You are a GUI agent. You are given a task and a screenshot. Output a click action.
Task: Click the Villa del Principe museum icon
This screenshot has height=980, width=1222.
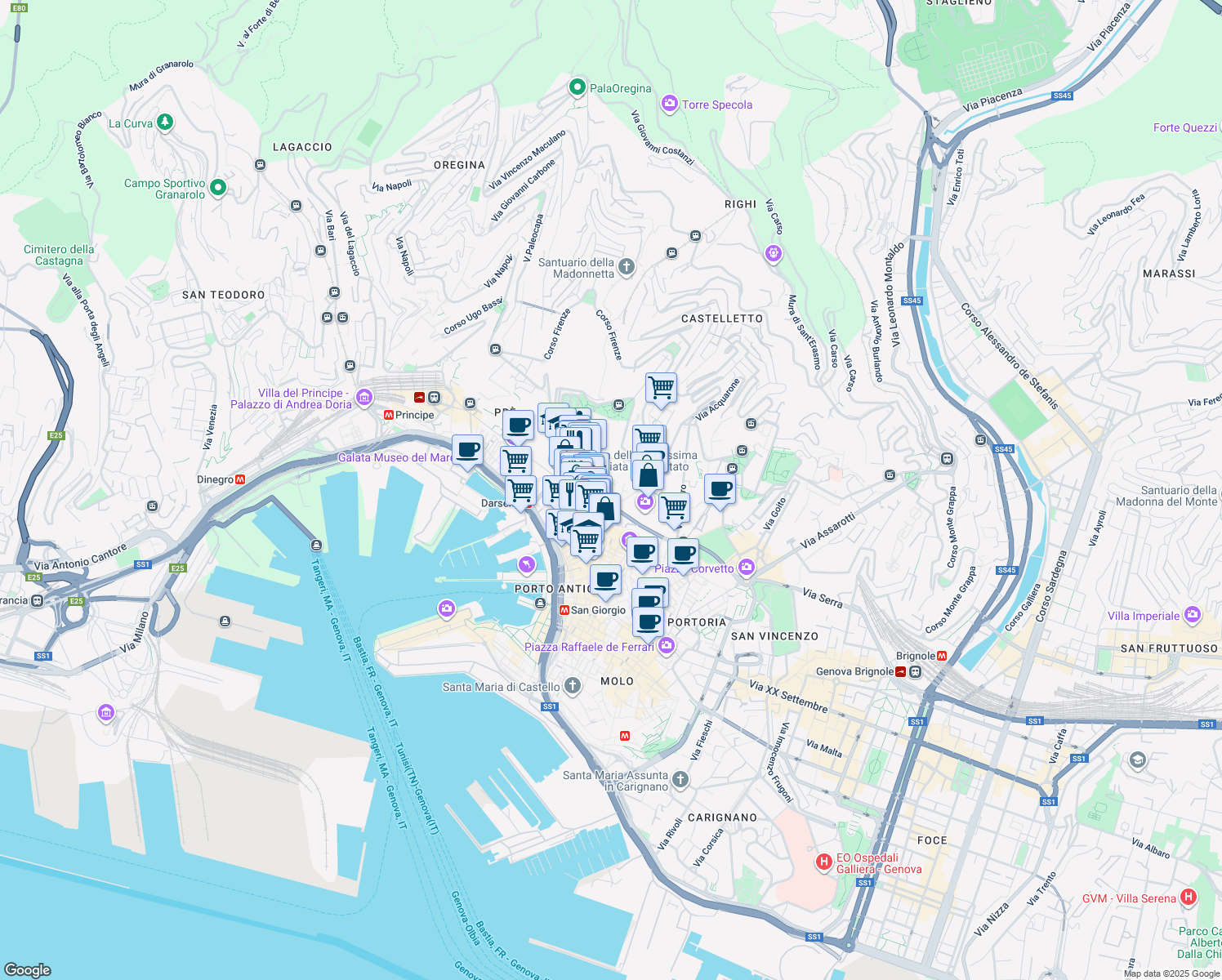click(364, 399)
